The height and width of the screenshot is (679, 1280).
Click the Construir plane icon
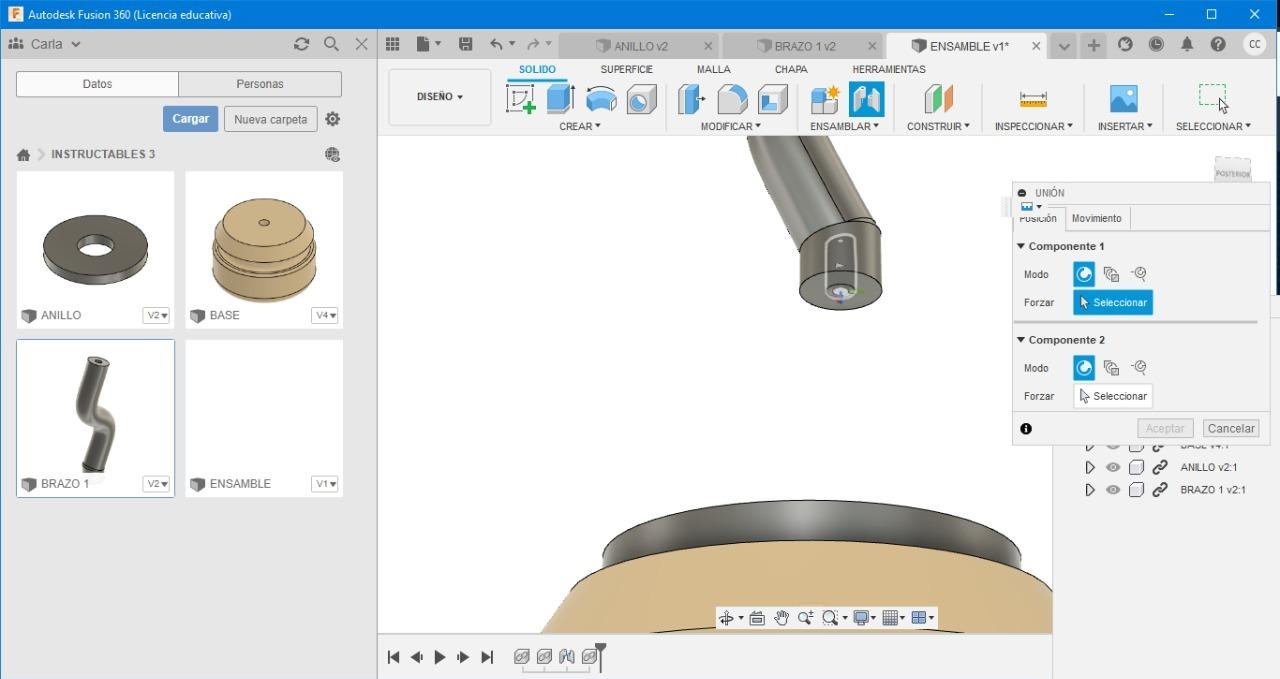click(938, 99)
